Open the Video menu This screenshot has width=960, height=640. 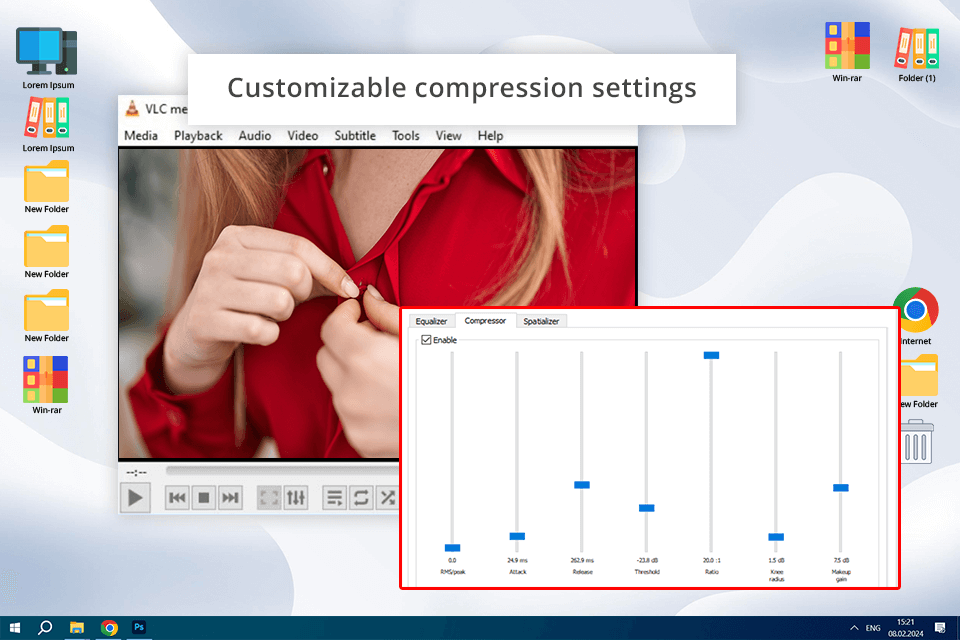click(x=302, y=136)
